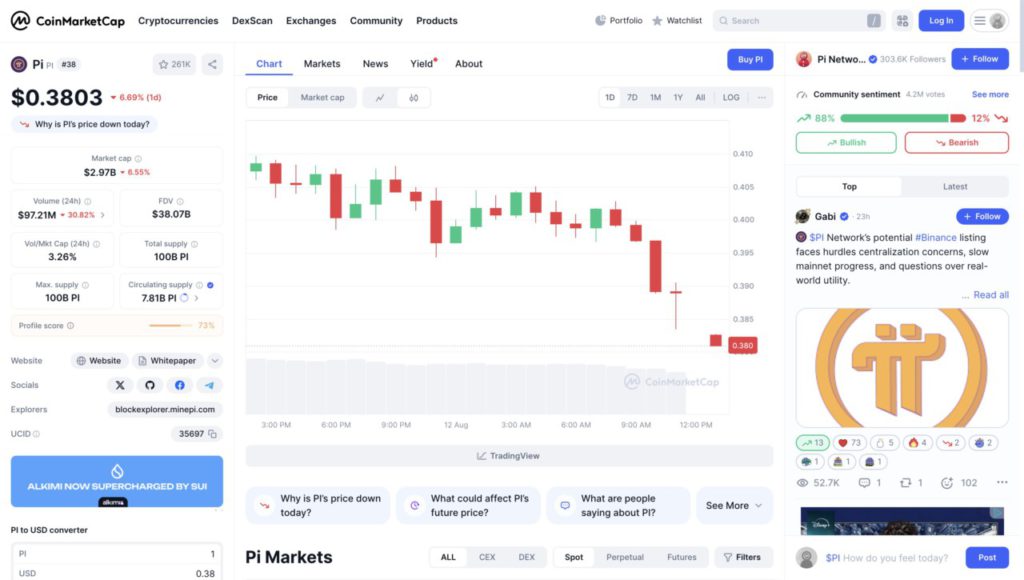1024x580 pixels.
Task: Click the comment icon on Gabi's post
Action: [x=864, y=483]
